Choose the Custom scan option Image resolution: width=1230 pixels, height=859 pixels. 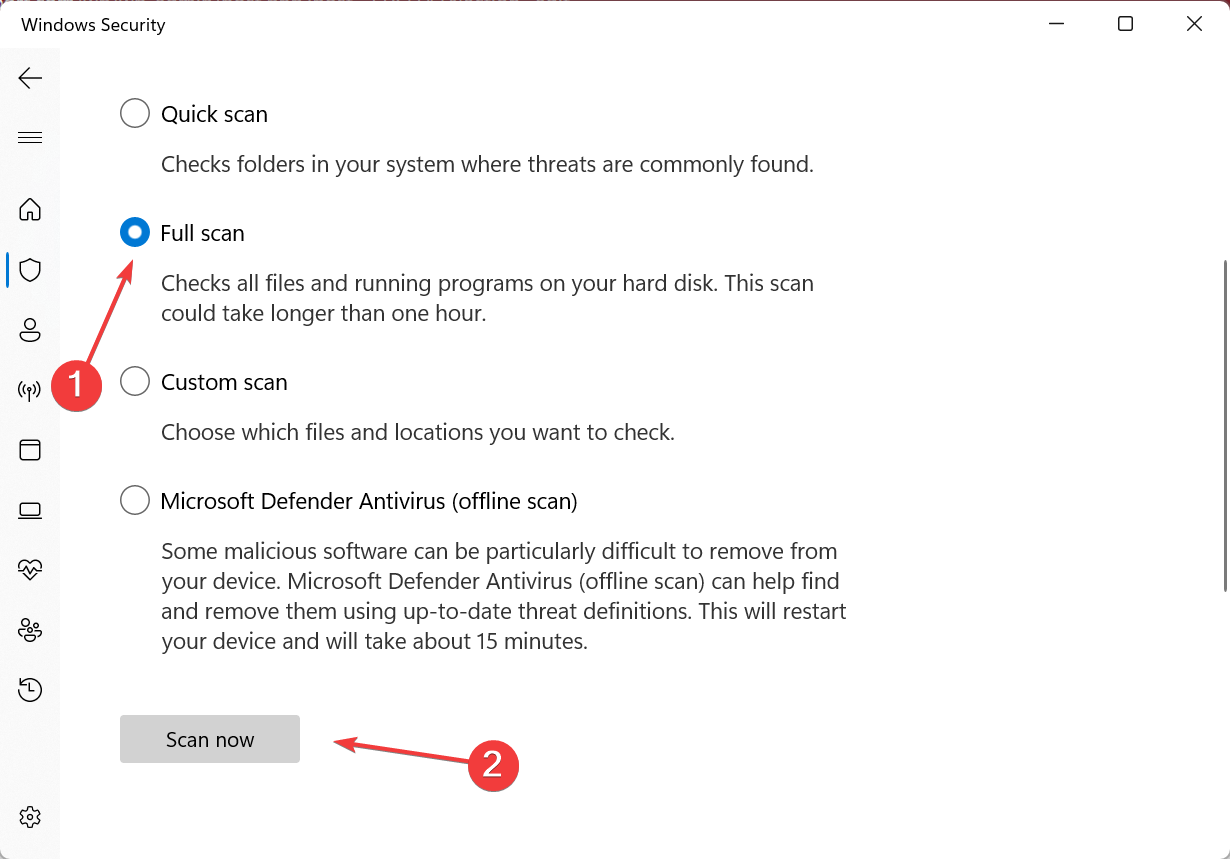(134, 381)
